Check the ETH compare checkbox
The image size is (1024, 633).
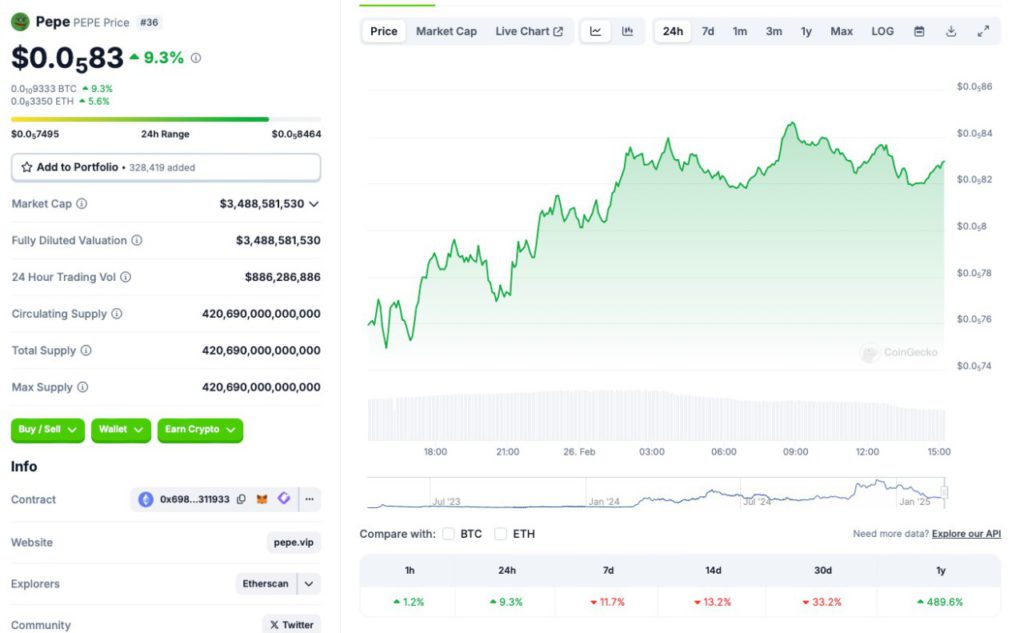pyautogui.click(x=500, y=534)
